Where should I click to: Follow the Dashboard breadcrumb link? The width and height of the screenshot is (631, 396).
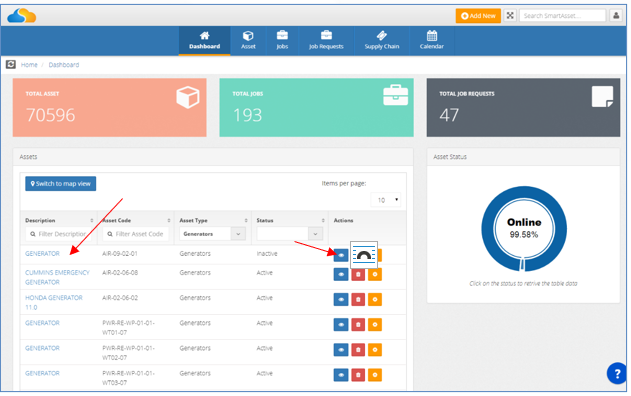pos(64,65)
